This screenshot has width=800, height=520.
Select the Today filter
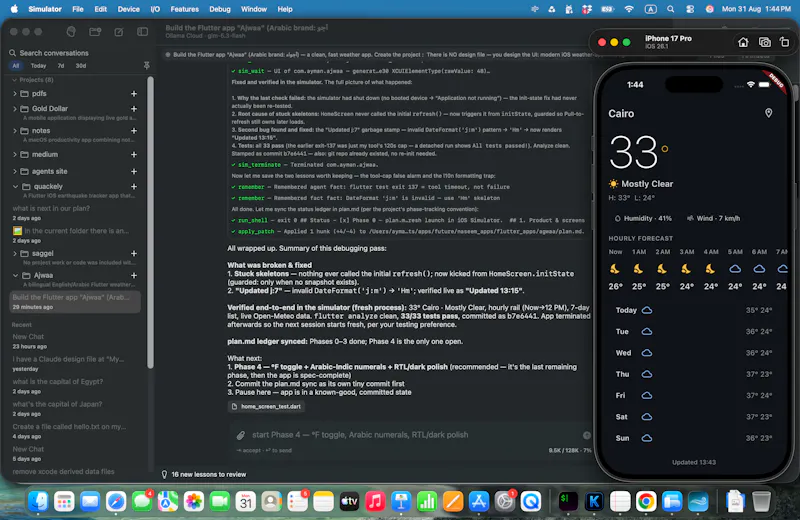point(38,66)
